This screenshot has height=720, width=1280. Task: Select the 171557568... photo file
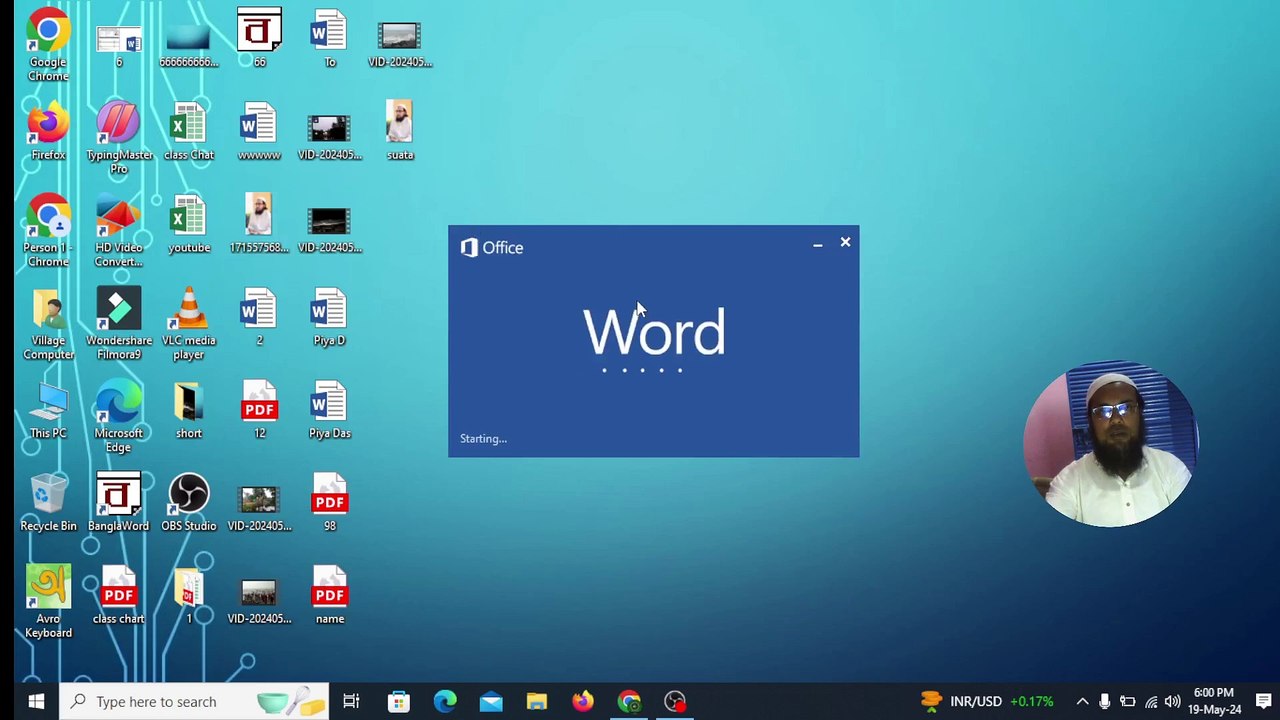(x=259, y=224)
